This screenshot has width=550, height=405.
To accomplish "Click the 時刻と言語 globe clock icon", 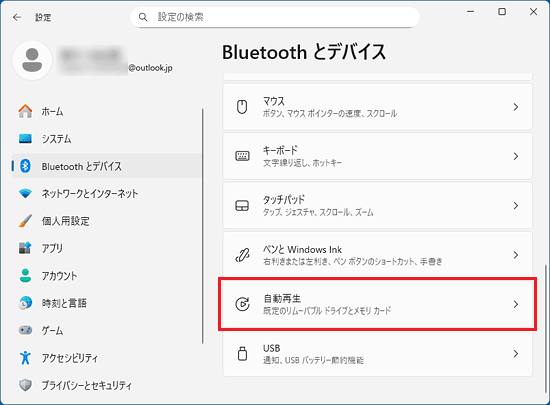I will [25, 303].
